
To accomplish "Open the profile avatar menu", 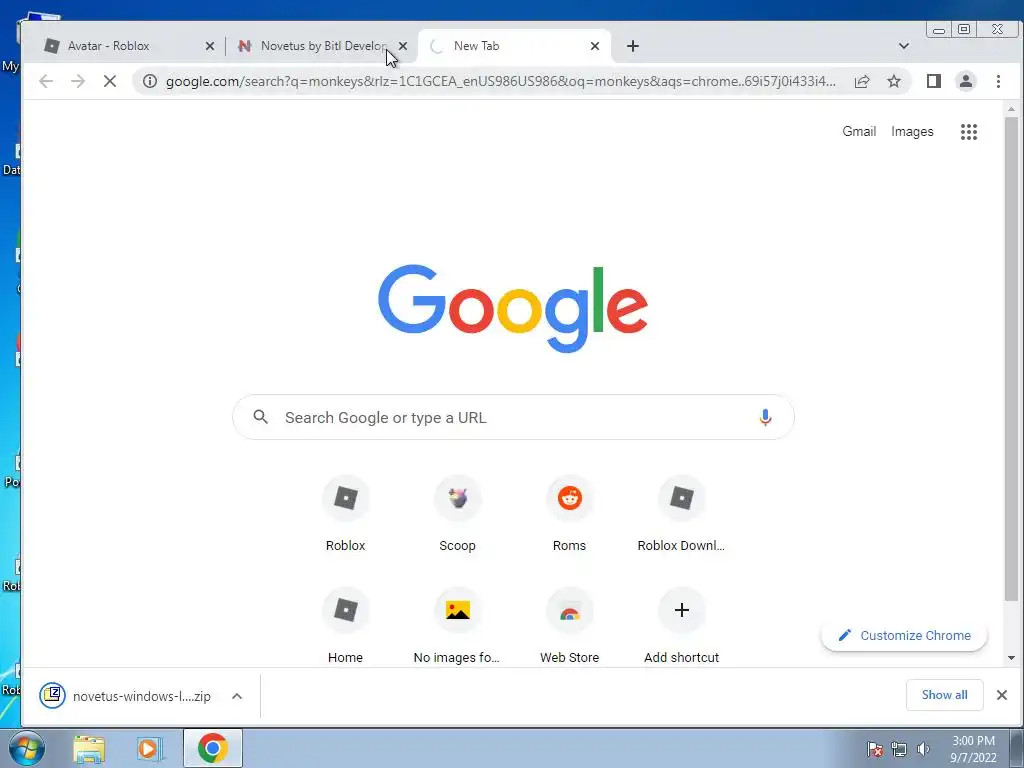I will click(966, 81).
